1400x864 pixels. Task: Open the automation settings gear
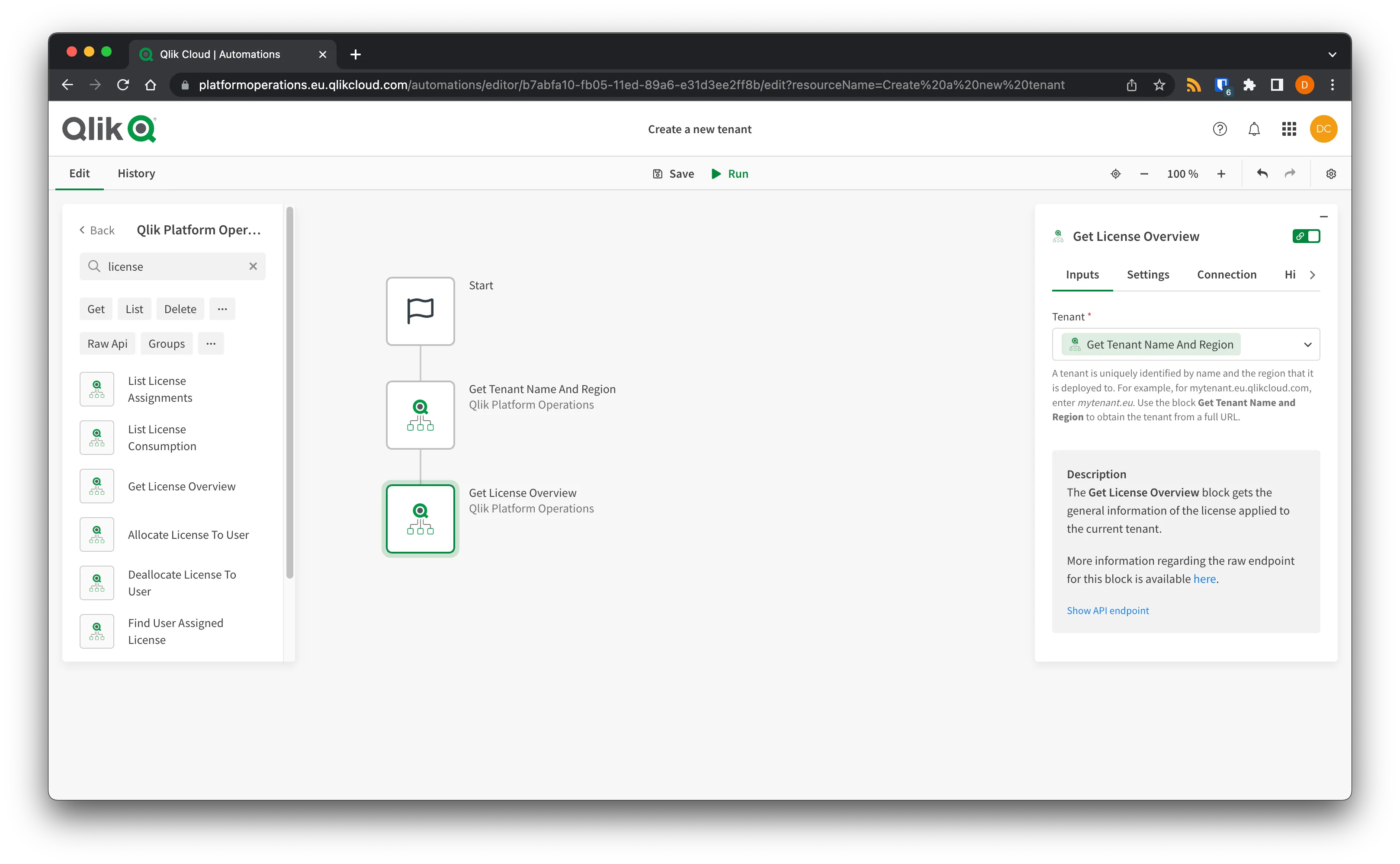coord(1331,174)
